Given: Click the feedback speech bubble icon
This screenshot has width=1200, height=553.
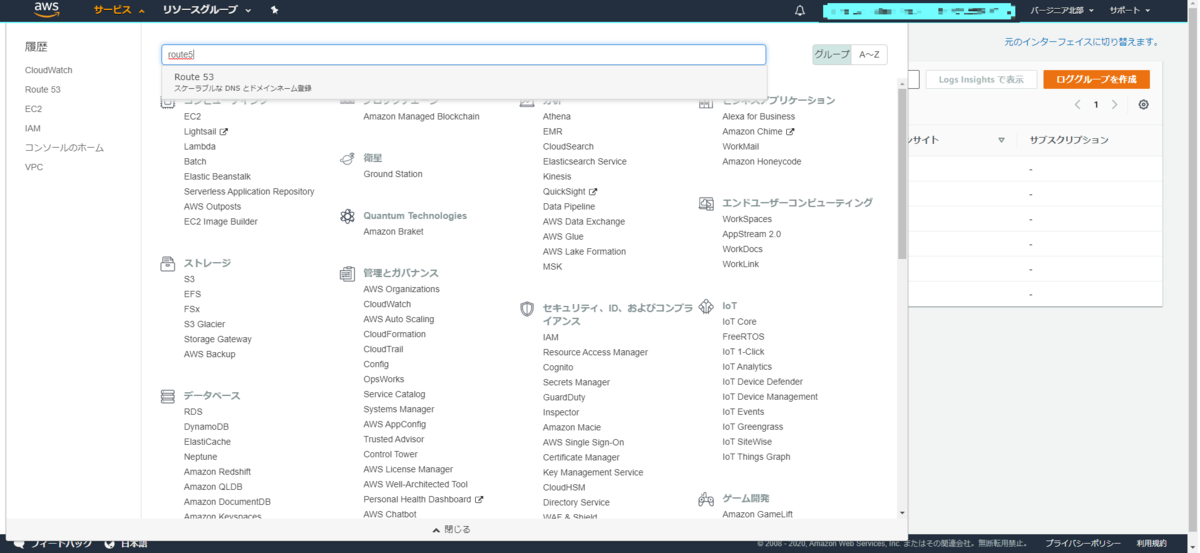Looking at the screenshot, I should click(x=19, y=543).
